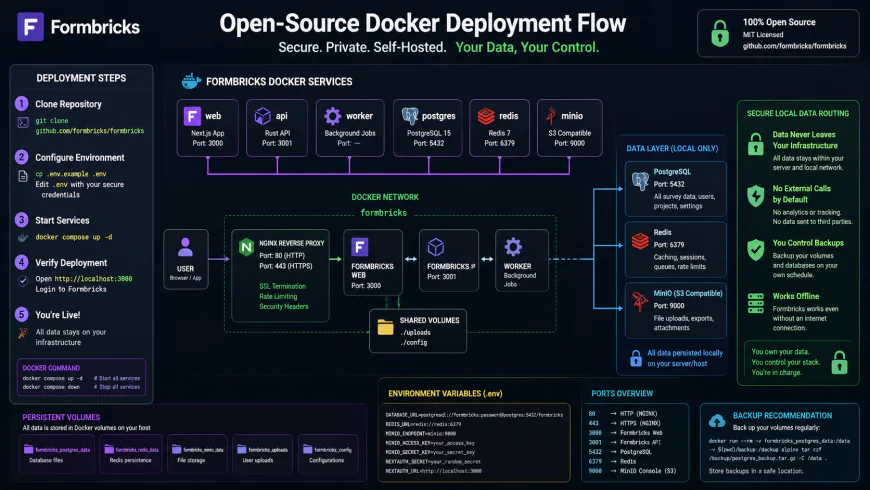
Task: Click the ENVIRONMENT VARIABLES (.env) heading
Action: coord(445,393)
